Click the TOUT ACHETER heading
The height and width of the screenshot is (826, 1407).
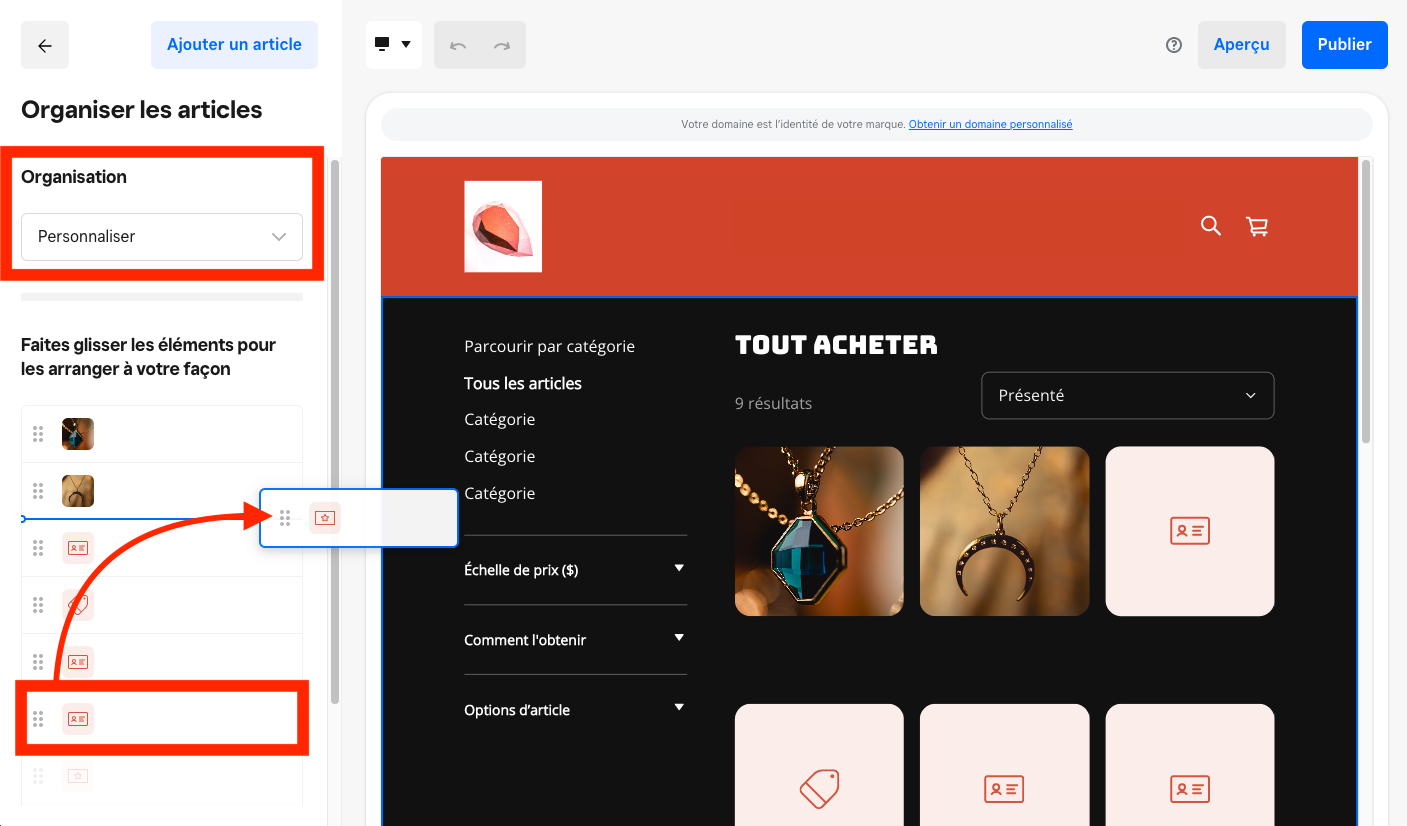tap(836, 345)
